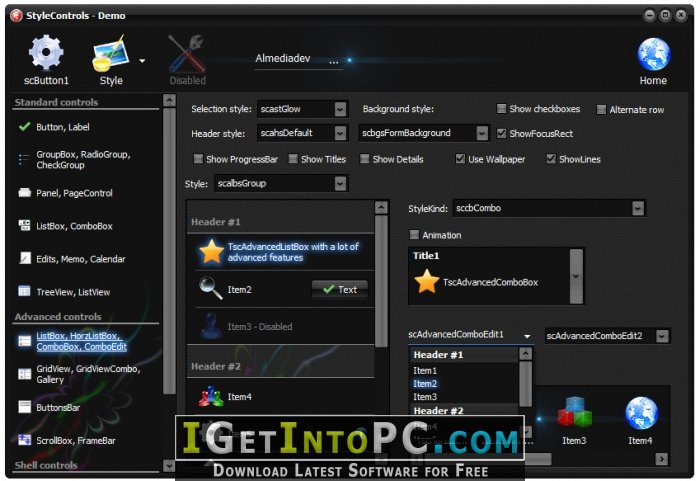700x481 pixels.
Task: Click the magnifier icon next to Item2
Action: coord(211,289)
